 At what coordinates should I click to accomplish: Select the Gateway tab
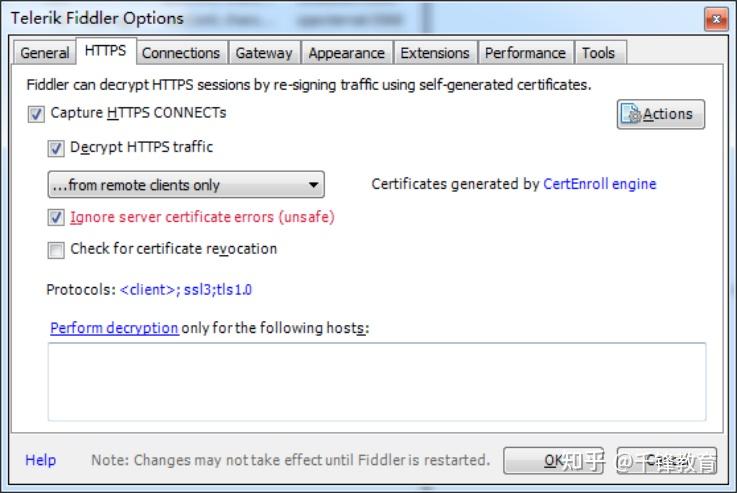(264, 53)
